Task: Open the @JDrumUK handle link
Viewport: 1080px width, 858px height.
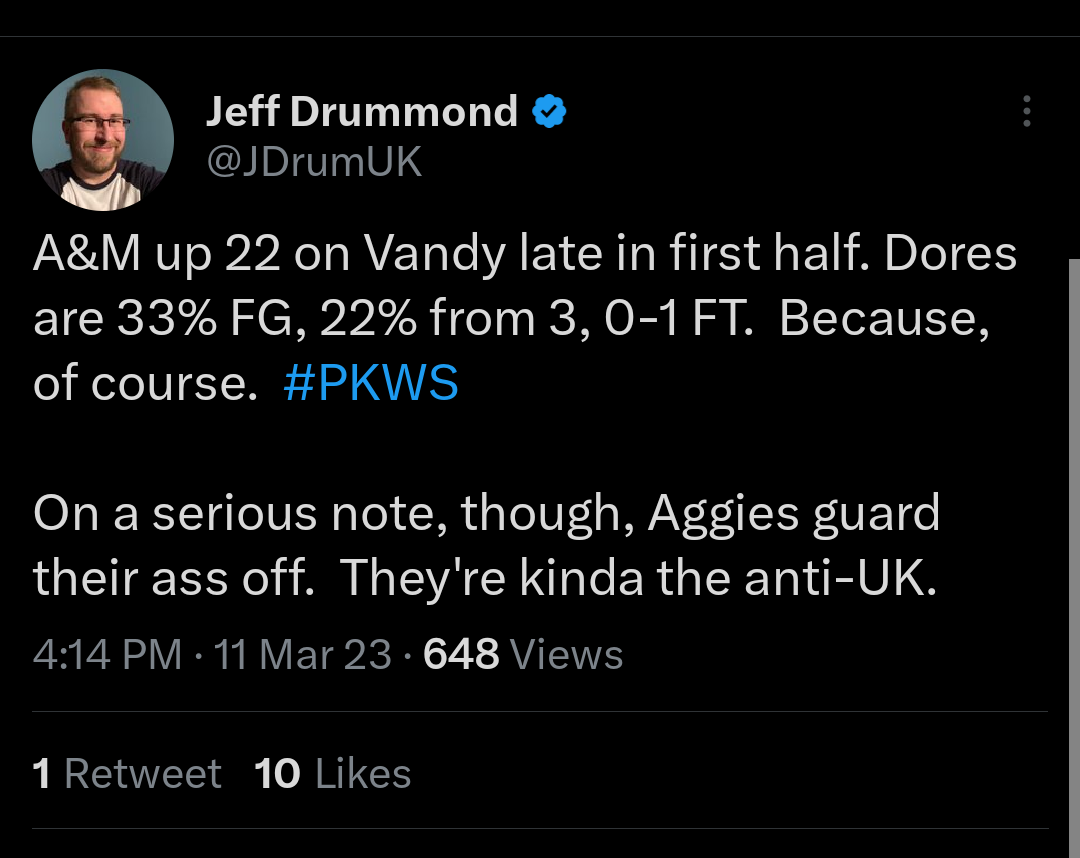Action: click(314, 162)
